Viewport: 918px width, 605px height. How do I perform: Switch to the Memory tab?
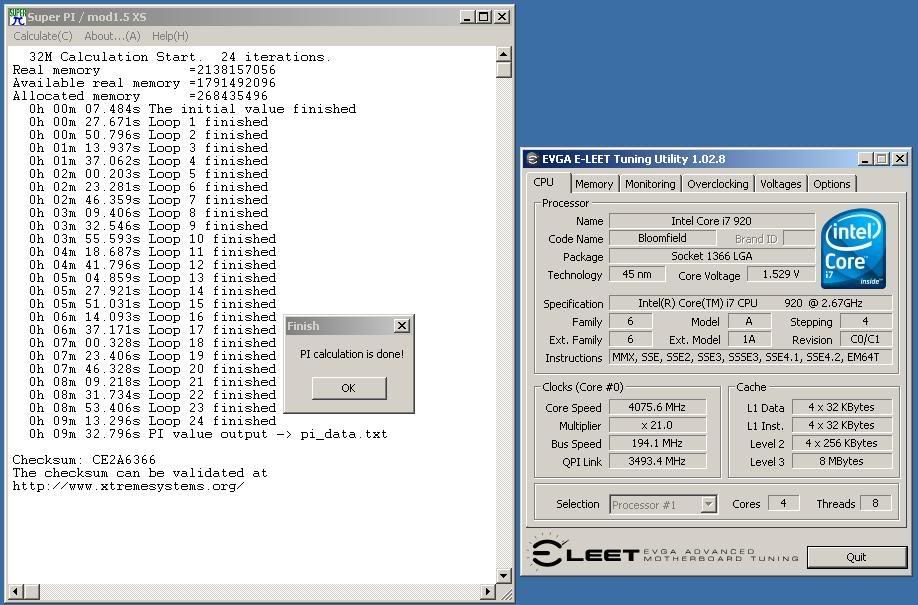click(x=594, y=183)
